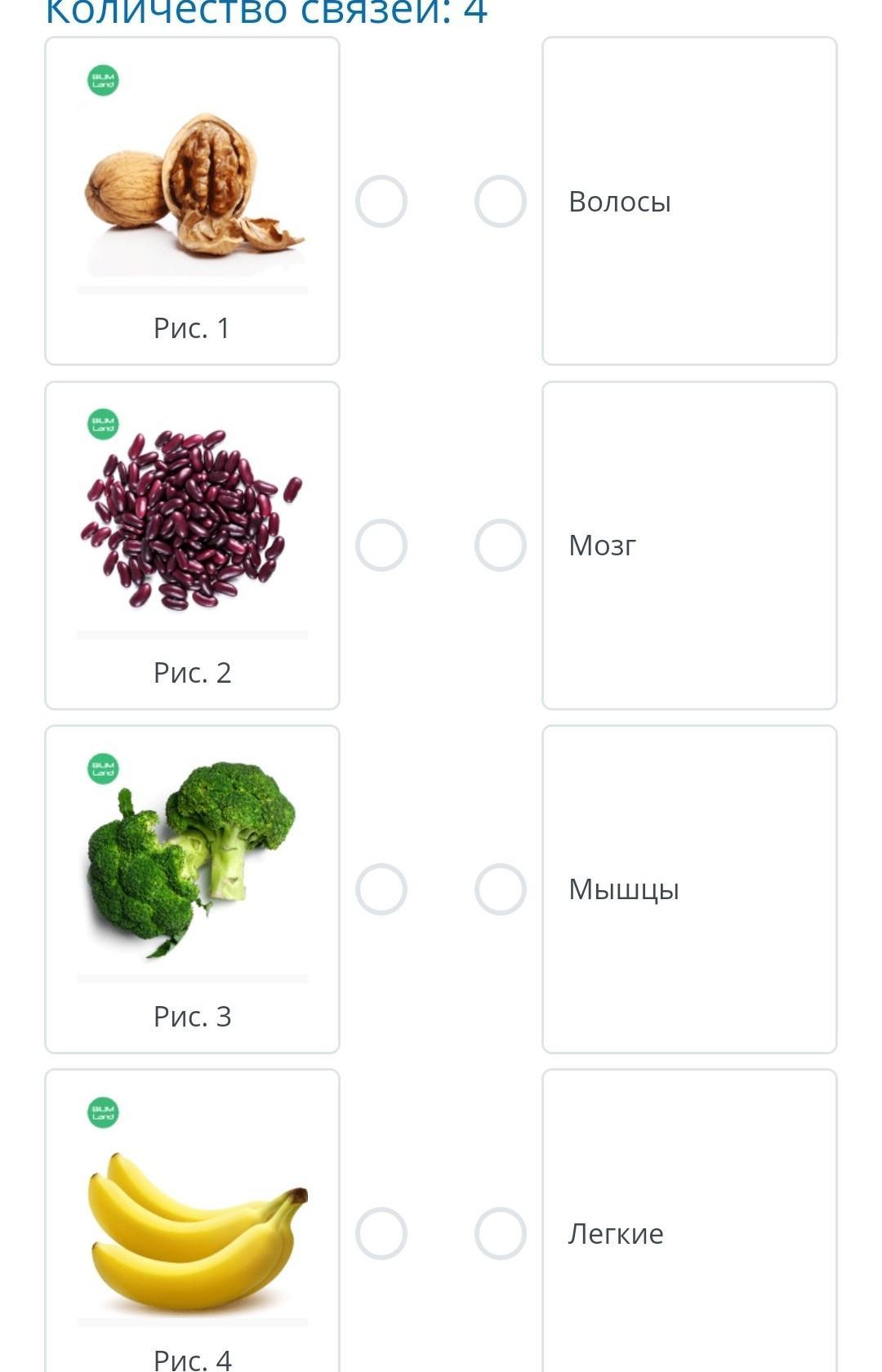
Task: Click the green logo badge above the bananas
Action: point(103,1112)
